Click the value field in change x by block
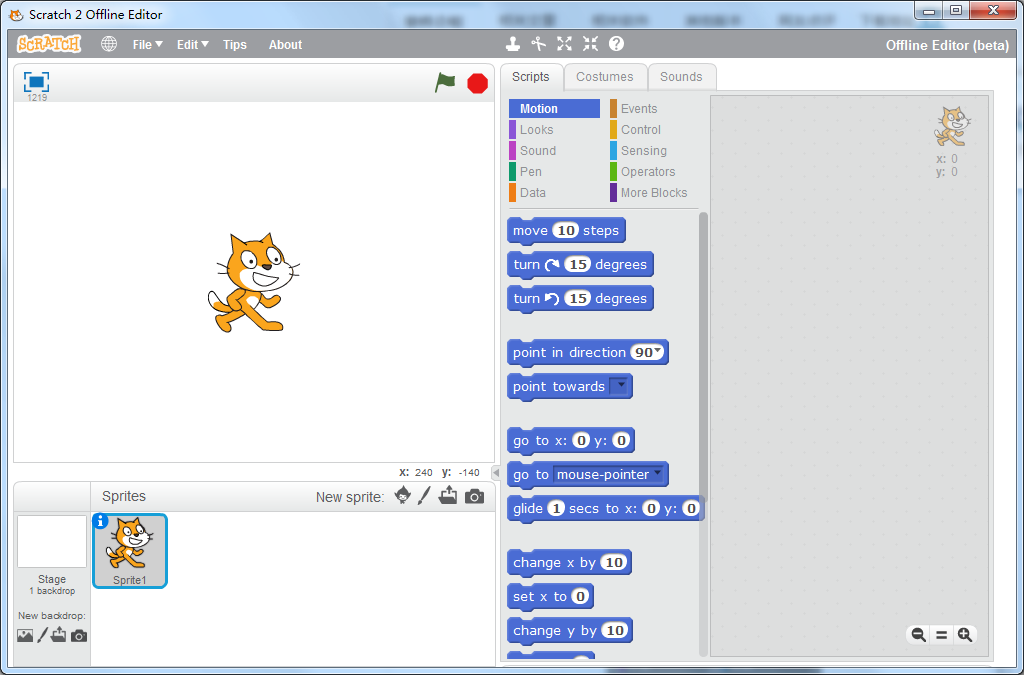The image size is (1024, 675). point(613,562)
